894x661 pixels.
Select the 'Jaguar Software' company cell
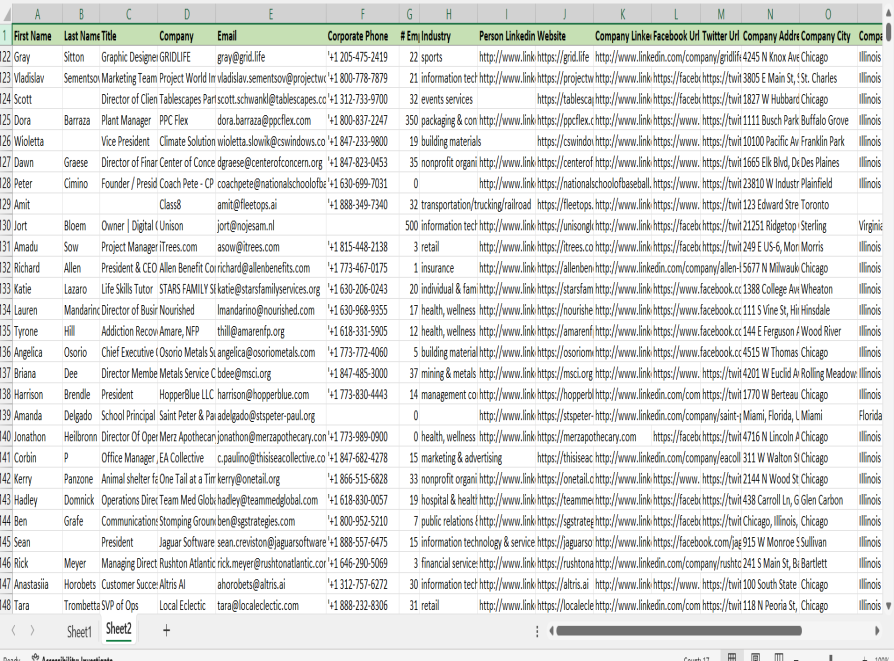point(186,542)
